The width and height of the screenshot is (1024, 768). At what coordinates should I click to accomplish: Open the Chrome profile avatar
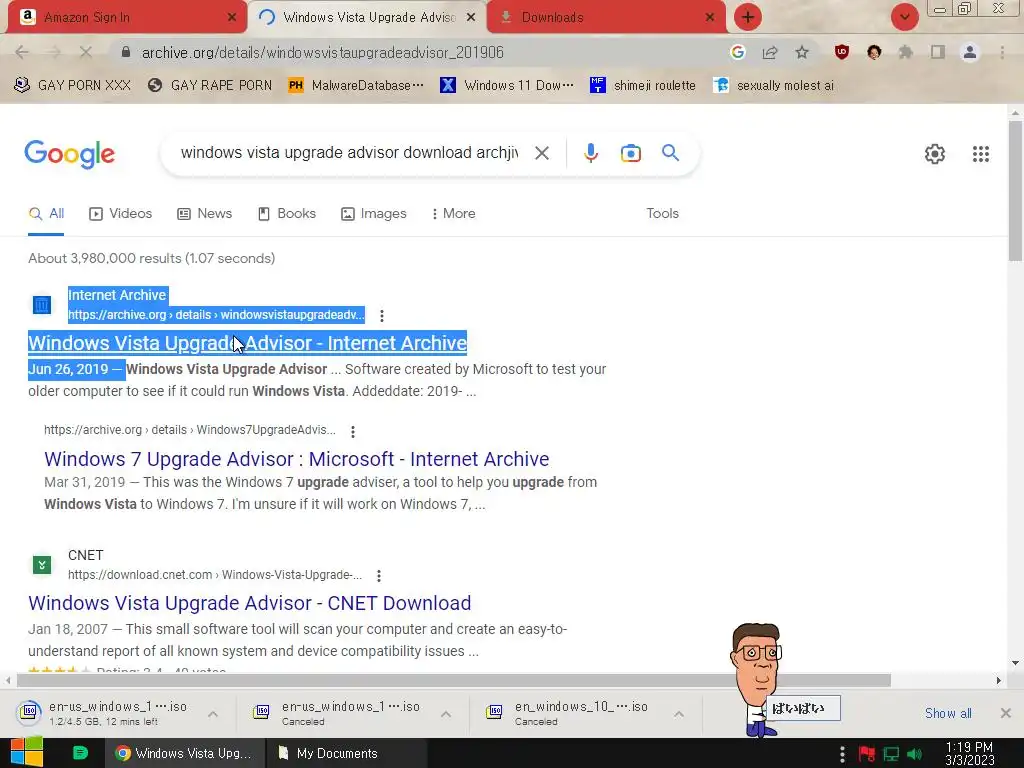click(x=970, y=52)
